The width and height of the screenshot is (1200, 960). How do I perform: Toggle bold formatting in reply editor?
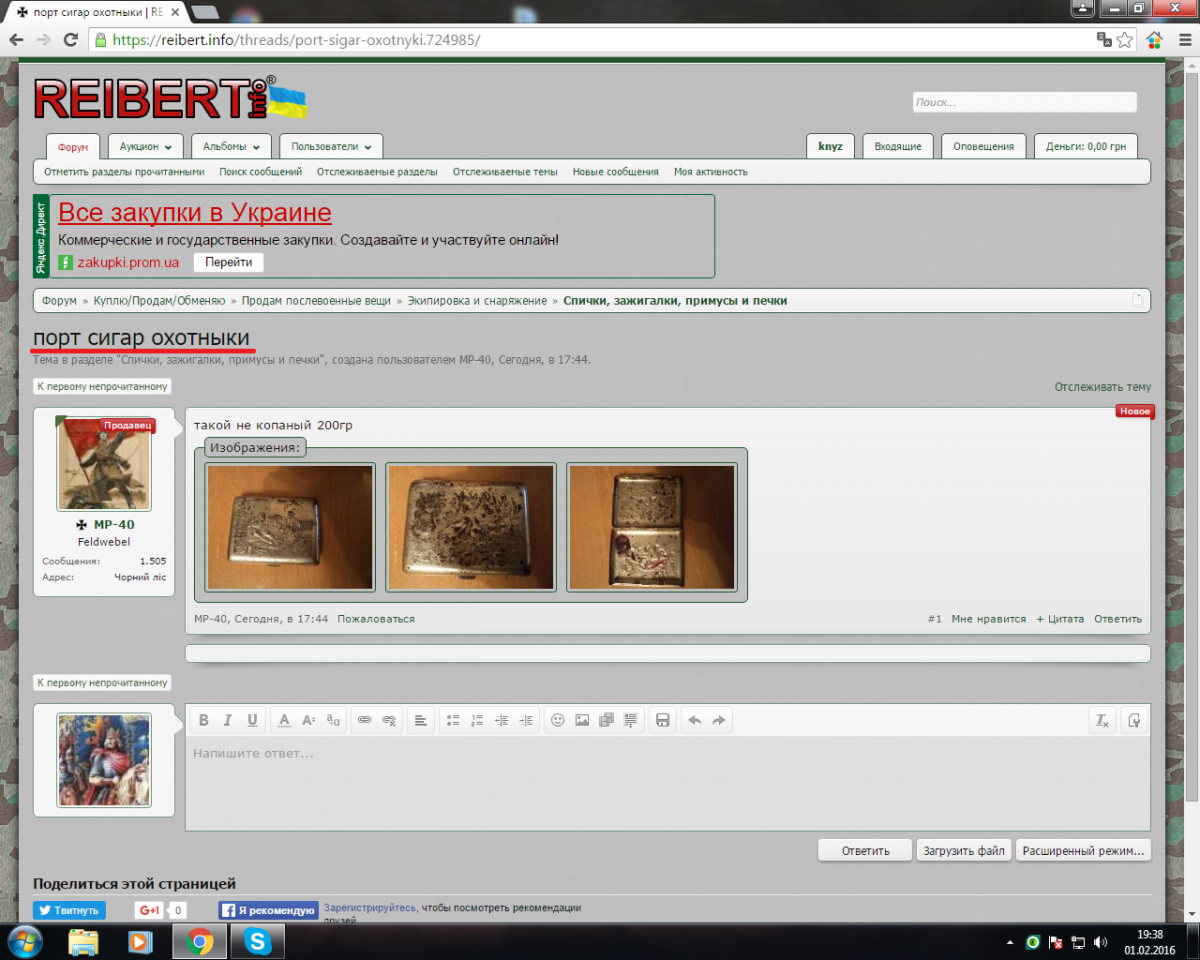(x=204, y=720)
